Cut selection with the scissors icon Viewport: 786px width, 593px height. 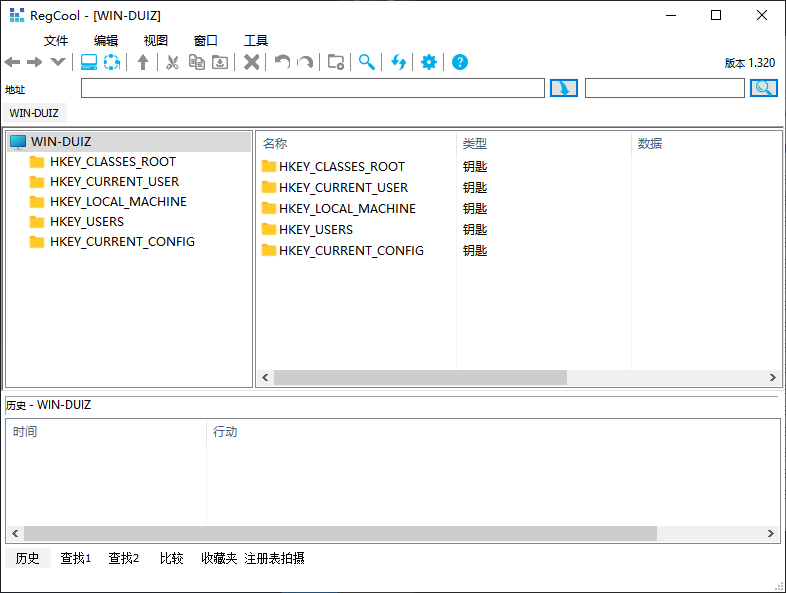tap(172, 62)
